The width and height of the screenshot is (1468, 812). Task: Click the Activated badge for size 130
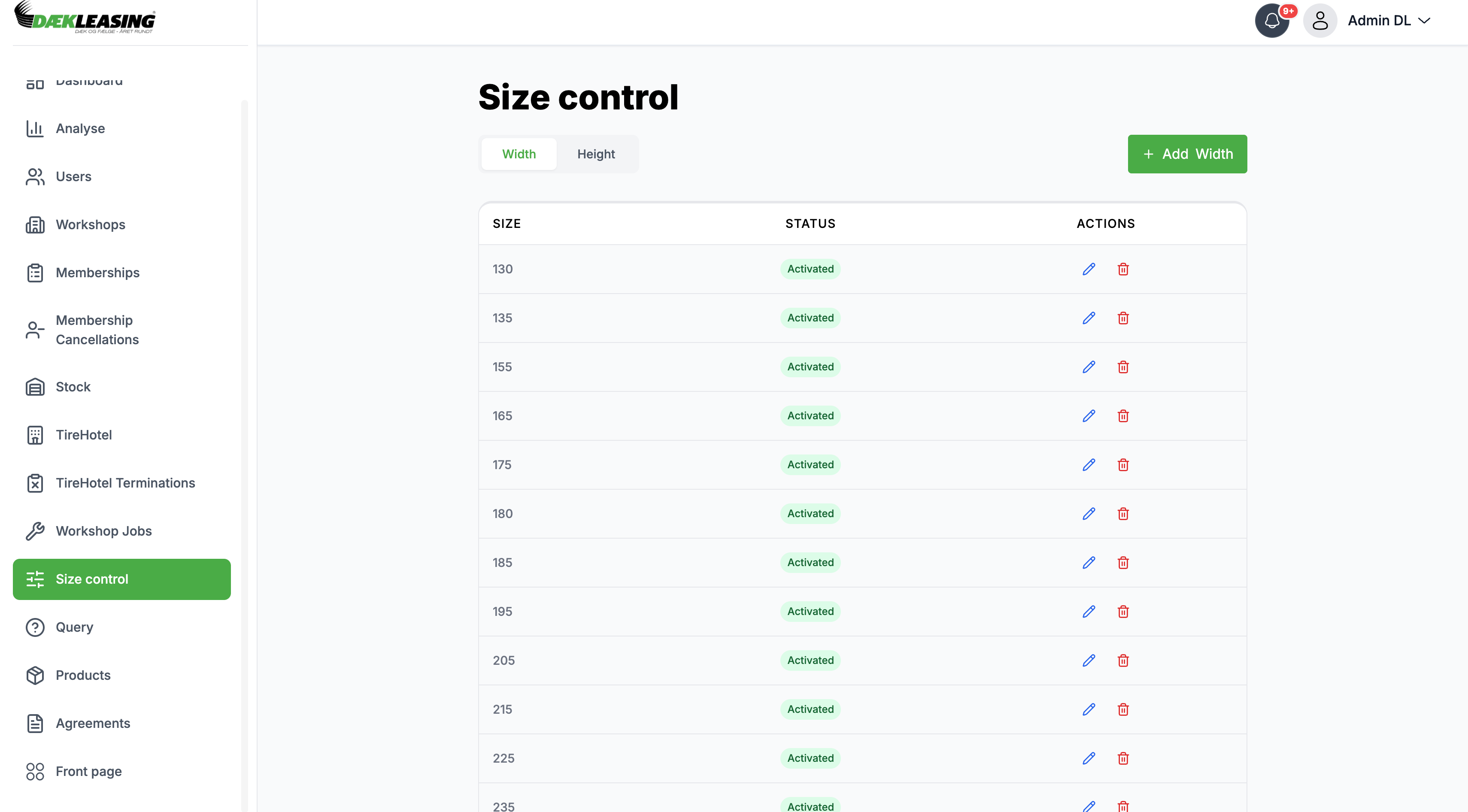810,269
